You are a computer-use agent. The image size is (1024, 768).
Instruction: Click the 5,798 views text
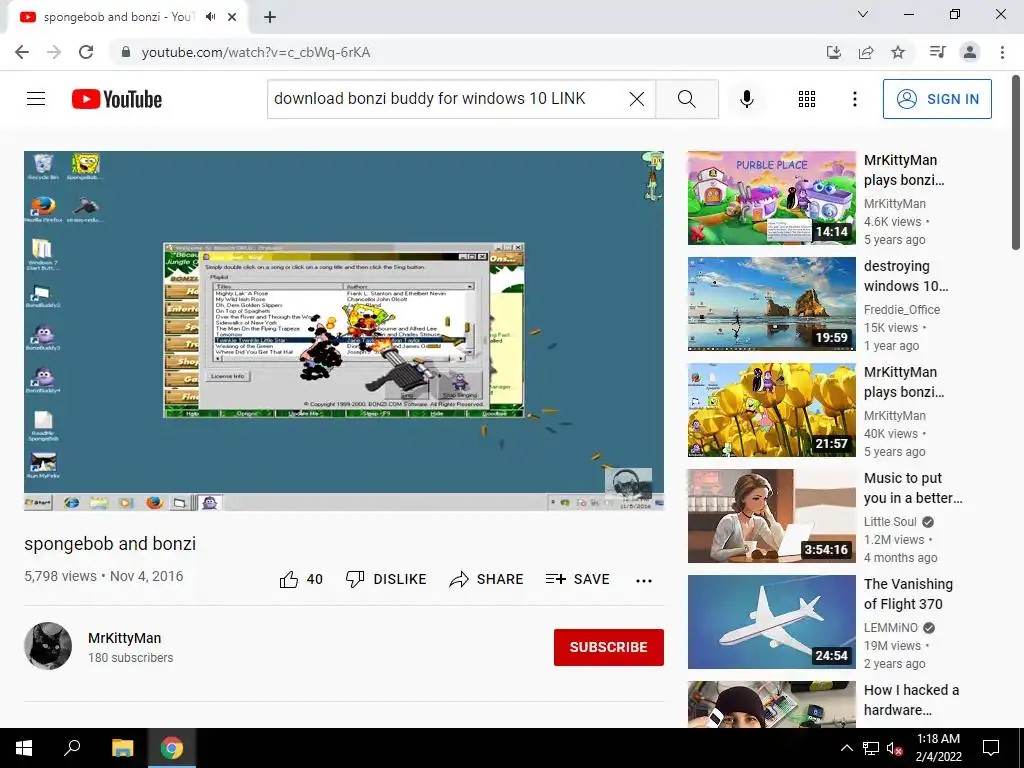point(60,576)
